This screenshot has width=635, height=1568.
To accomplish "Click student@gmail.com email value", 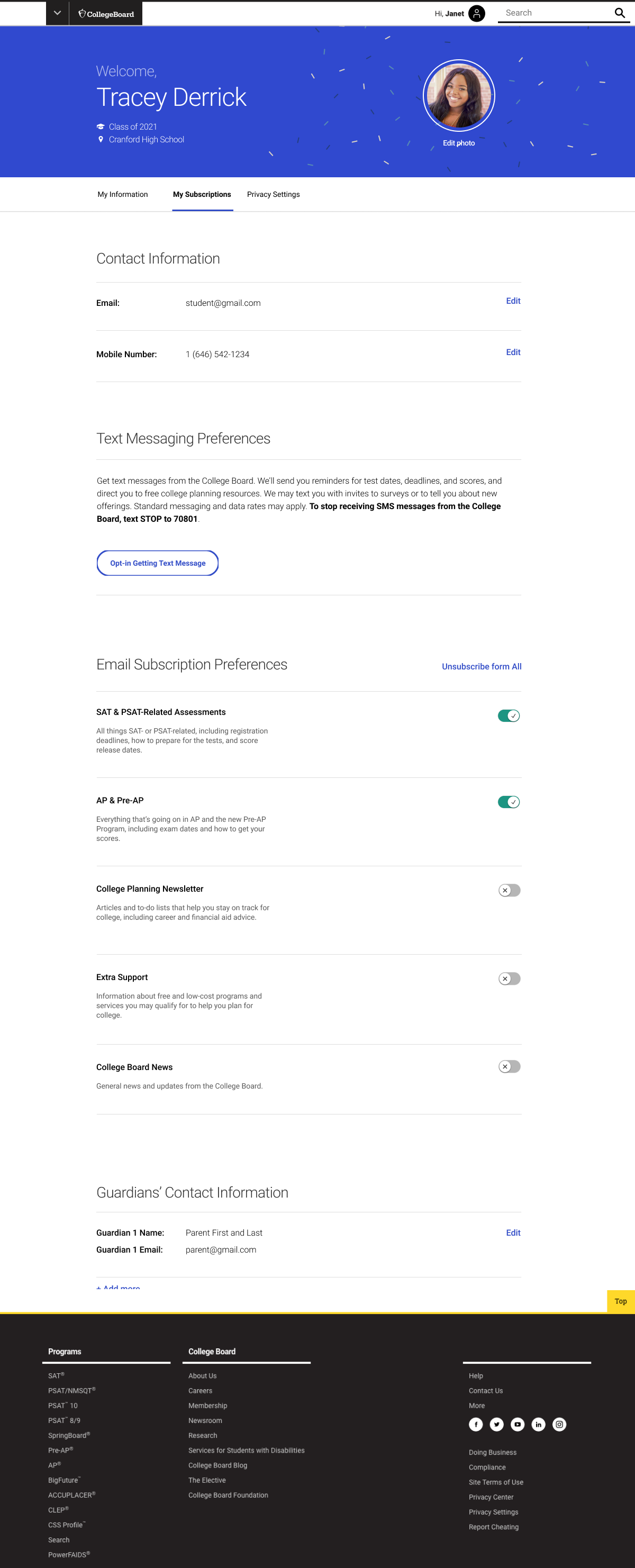I will click(x=223, y=303).
